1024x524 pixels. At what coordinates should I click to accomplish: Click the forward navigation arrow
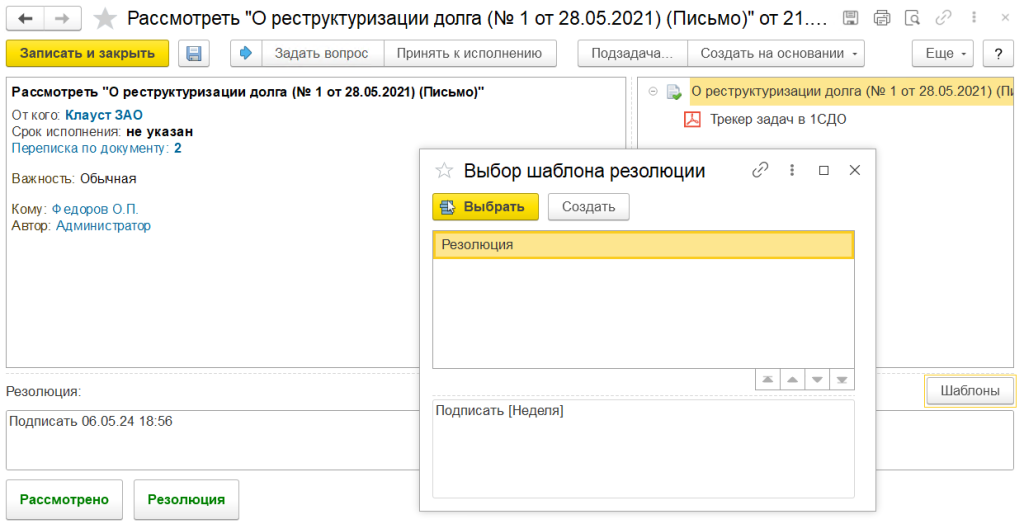pyautogui.click(x=62, y=18)
